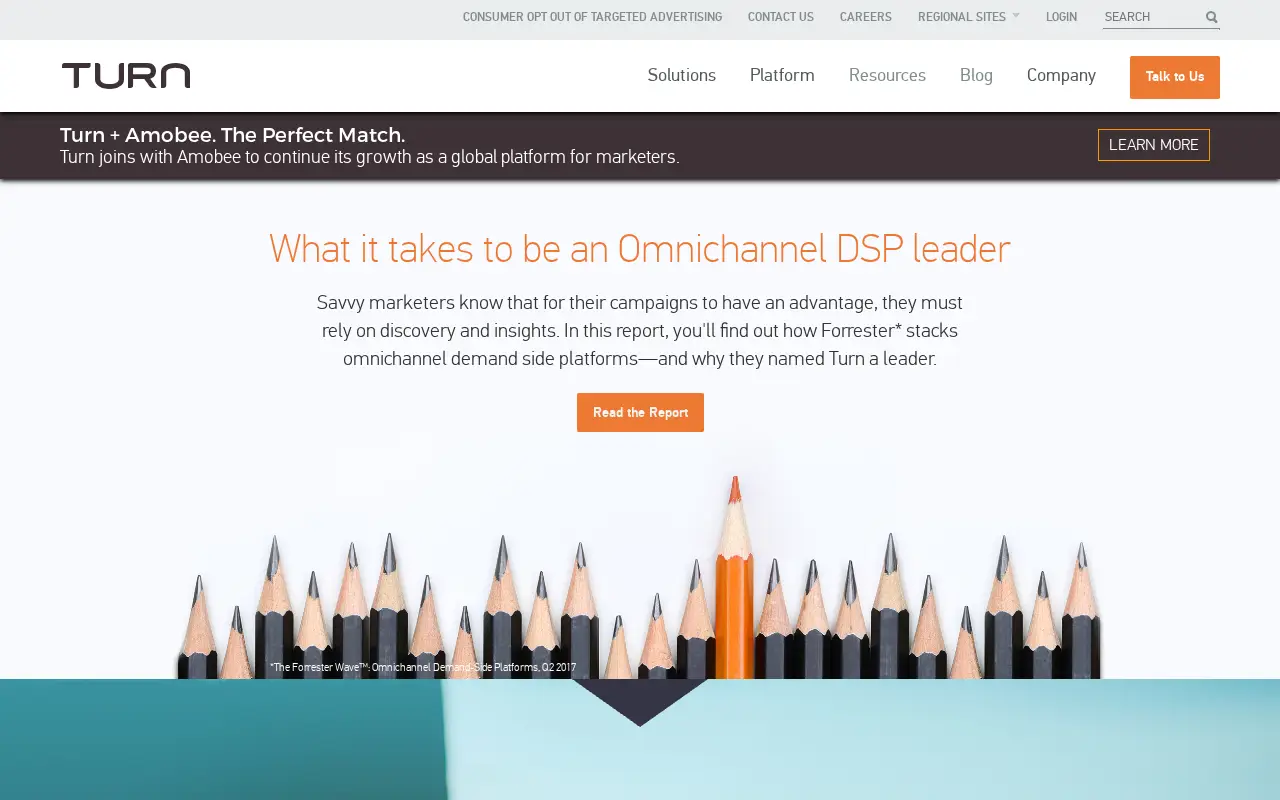Open the Solutions menu
This screenshot has height=800, width=1280.
pyautogui.click(x=682, y=76)
